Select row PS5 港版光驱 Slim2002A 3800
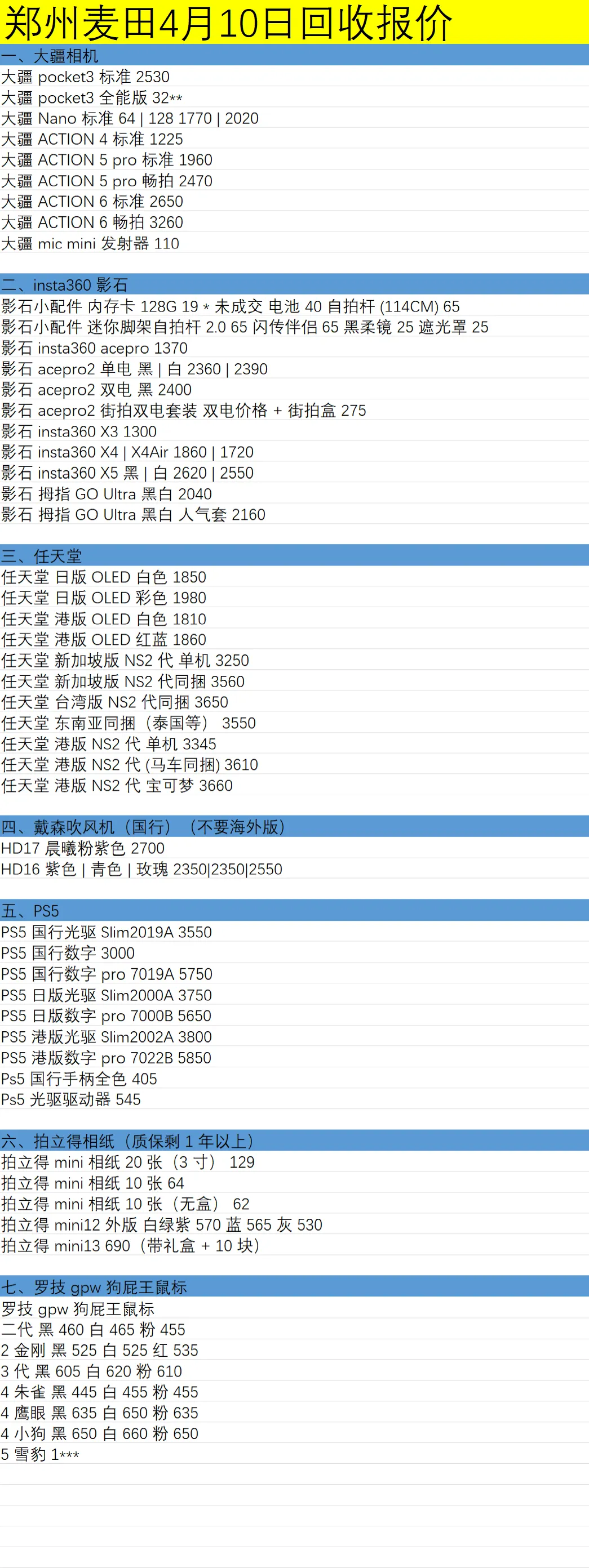589x1568 pixels. [x=294, y=1037]
